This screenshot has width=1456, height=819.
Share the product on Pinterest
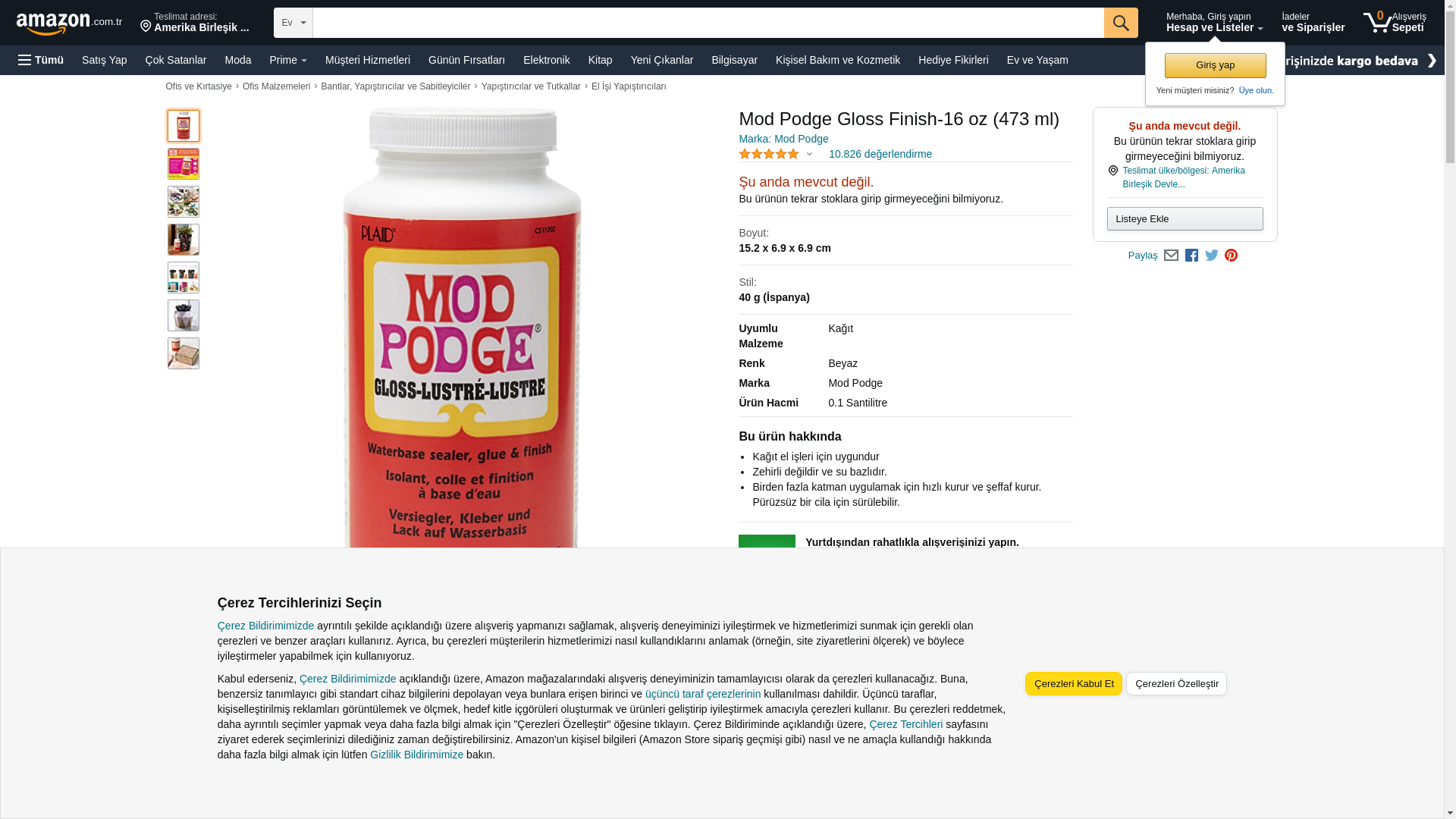(1231, 256)
